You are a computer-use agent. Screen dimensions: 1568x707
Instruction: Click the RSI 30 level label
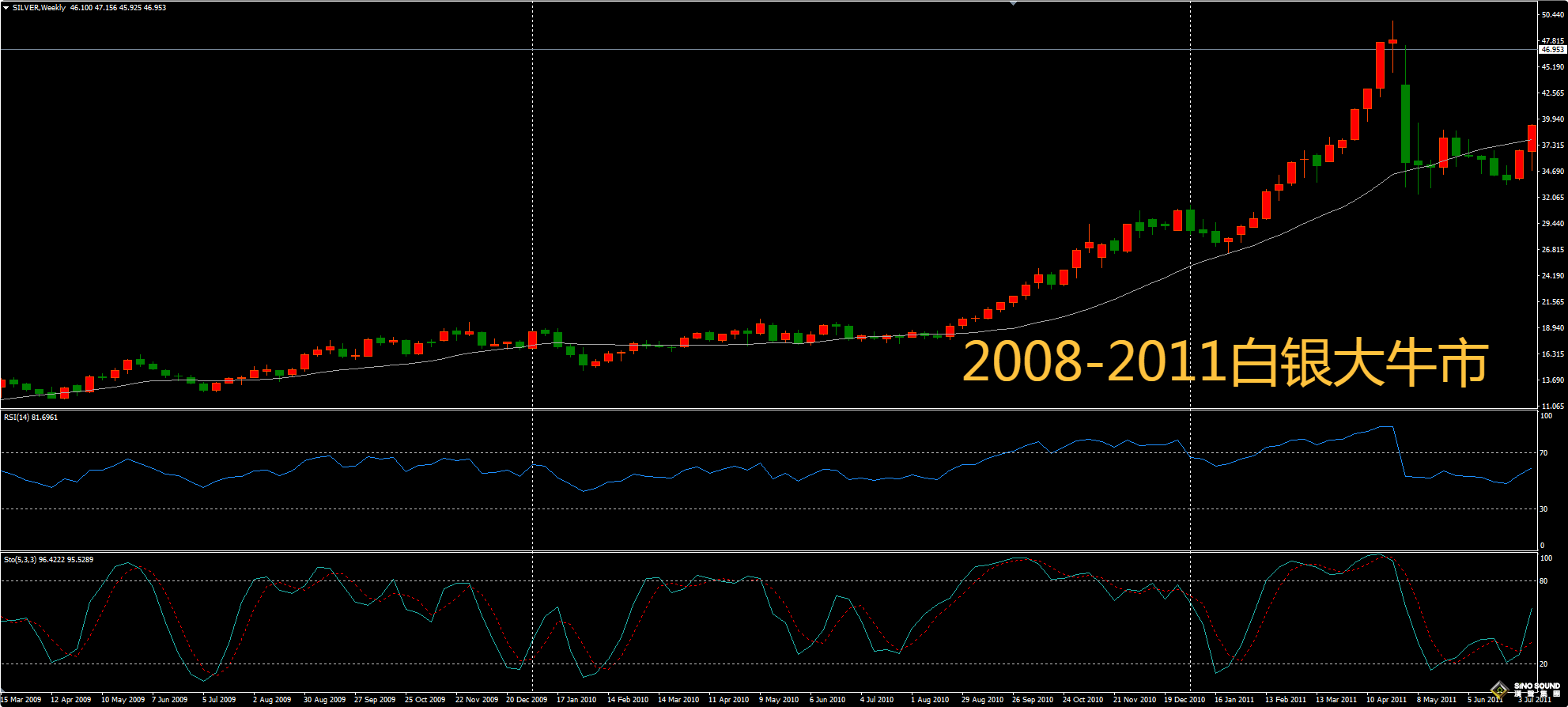(1544, 509)
